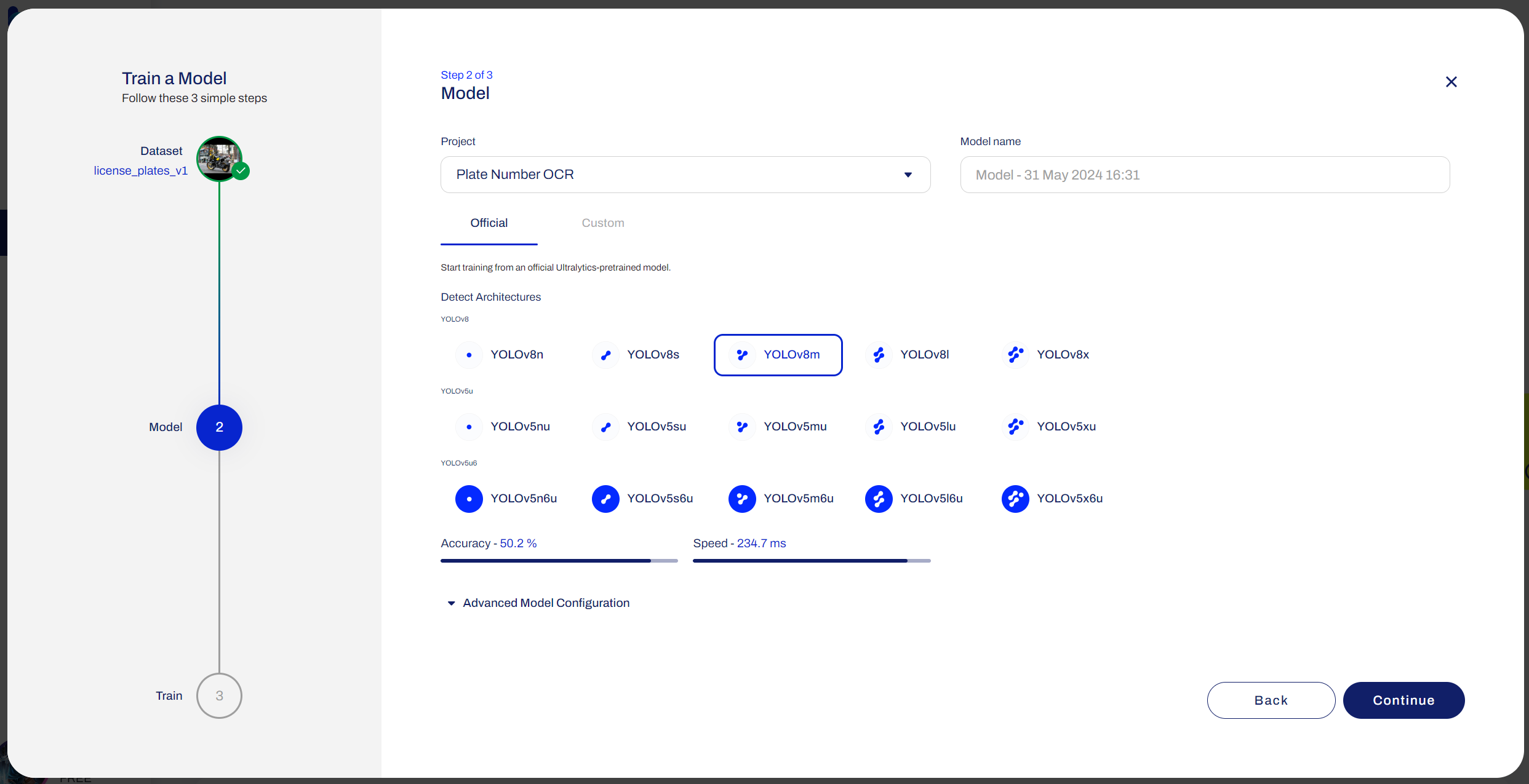Switch to the Custom tab

point(602,223)
